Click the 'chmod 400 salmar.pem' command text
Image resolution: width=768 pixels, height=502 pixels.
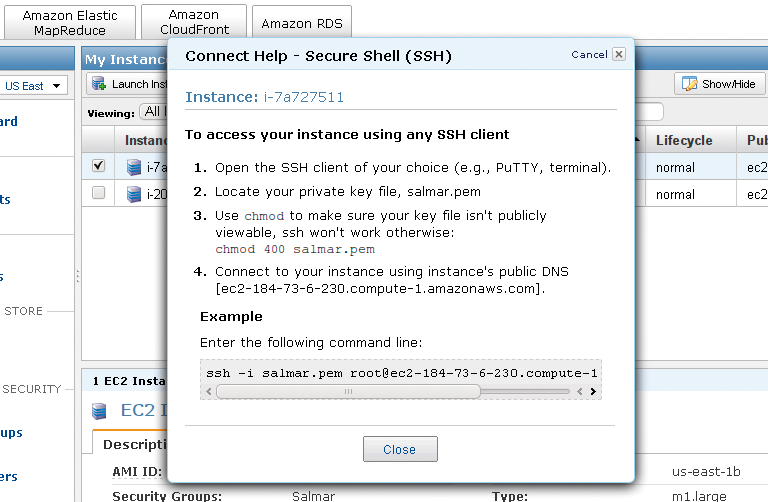295,249
